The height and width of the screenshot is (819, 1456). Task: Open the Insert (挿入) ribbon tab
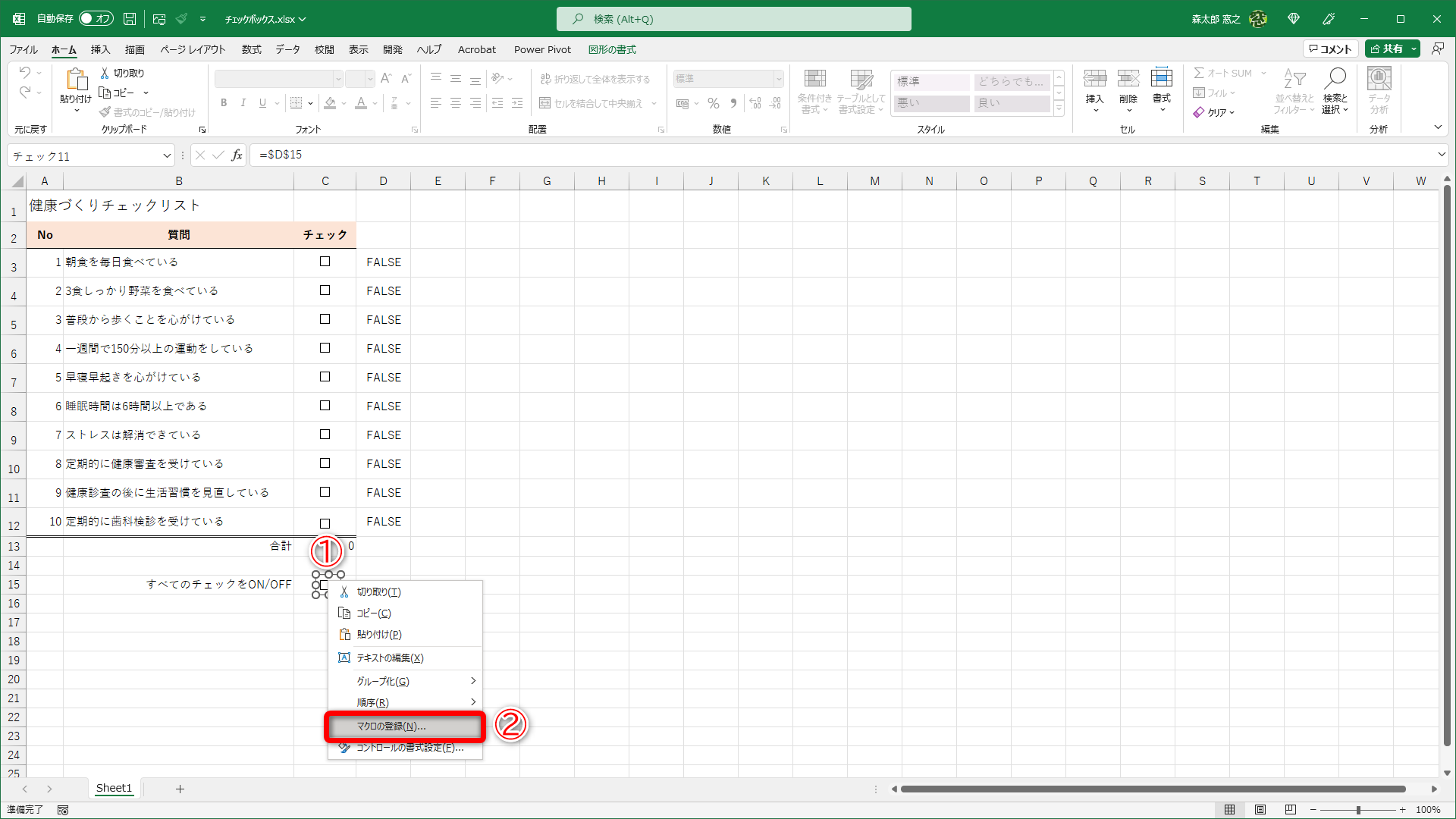100,49
